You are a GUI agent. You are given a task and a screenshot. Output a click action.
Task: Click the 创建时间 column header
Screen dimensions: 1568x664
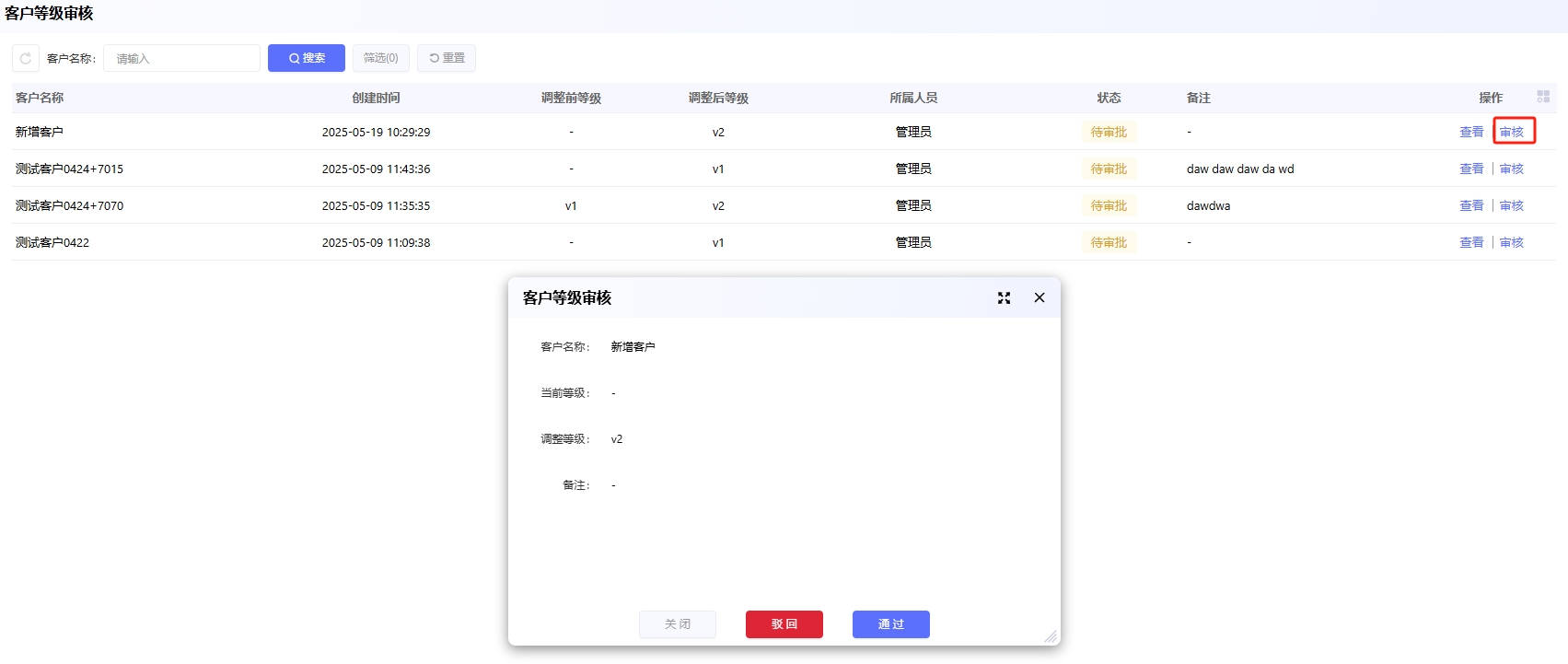tap(376, 98)
